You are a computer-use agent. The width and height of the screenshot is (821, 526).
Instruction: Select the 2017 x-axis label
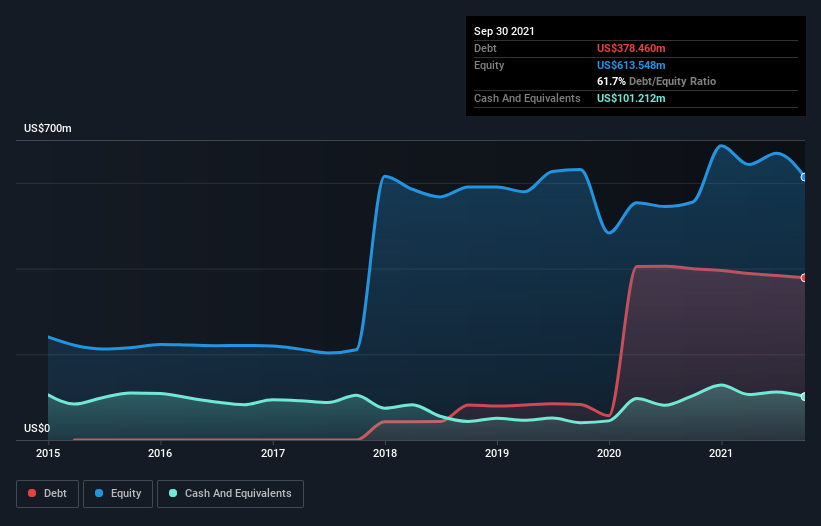tap(273, 453)
